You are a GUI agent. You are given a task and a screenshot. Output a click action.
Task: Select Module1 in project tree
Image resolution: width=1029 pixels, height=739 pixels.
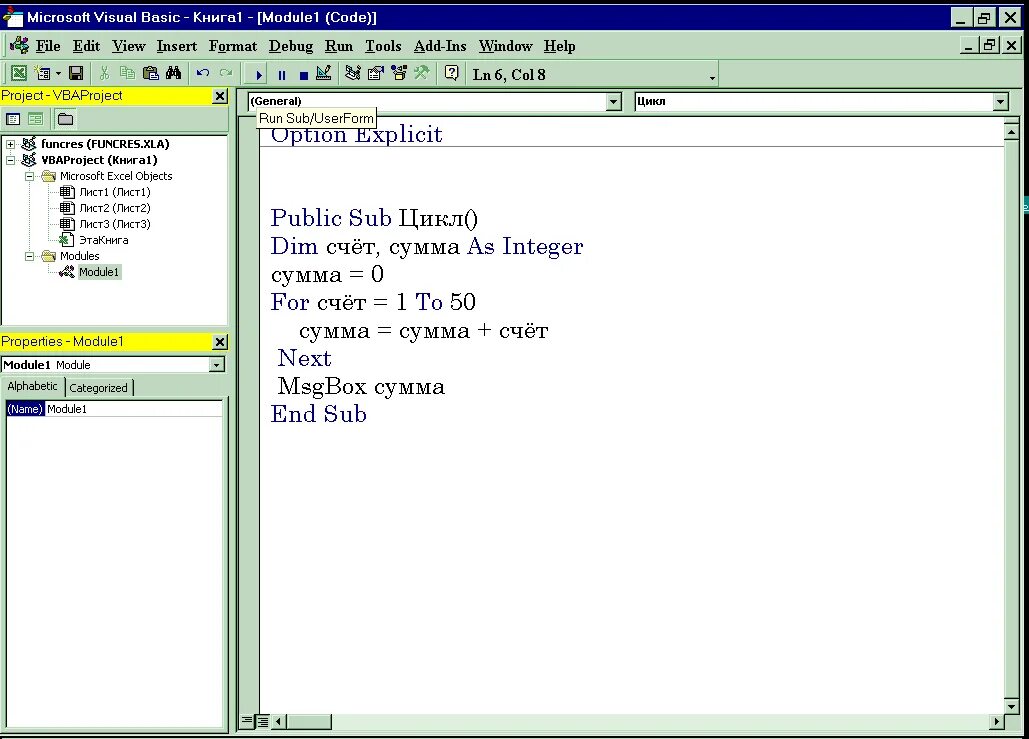point(98,272)
